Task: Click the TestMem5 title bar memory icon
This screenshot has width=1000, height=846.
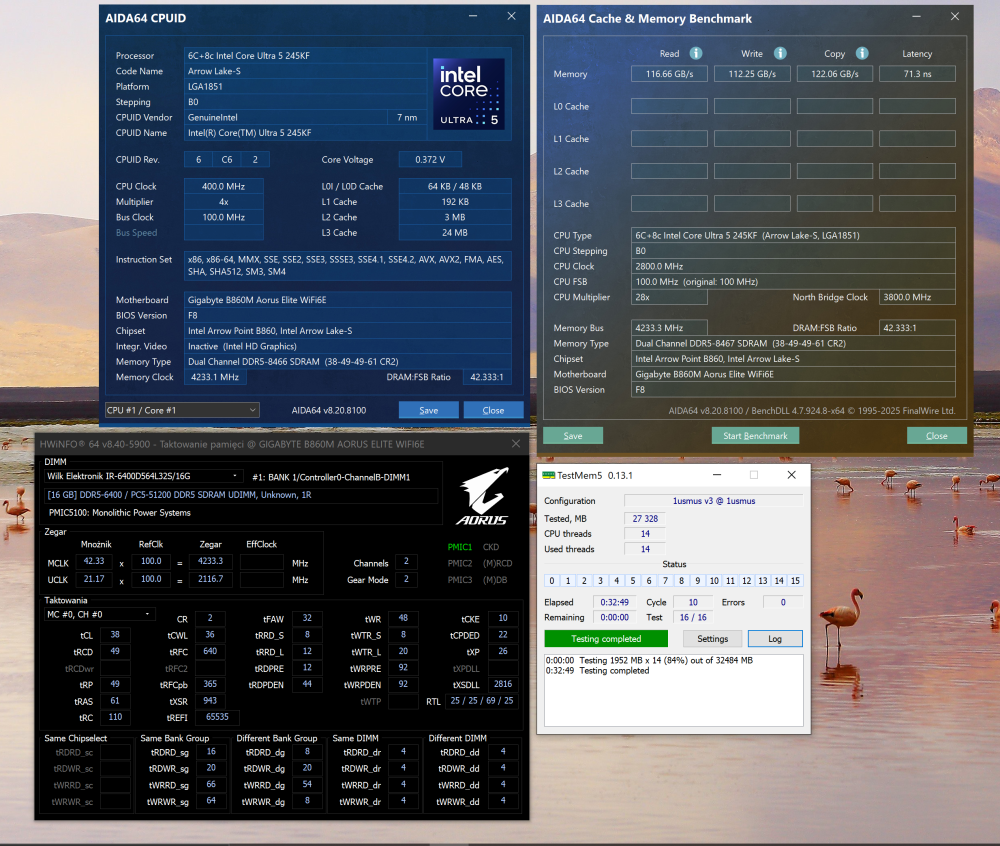Action: tap(547, 476)
